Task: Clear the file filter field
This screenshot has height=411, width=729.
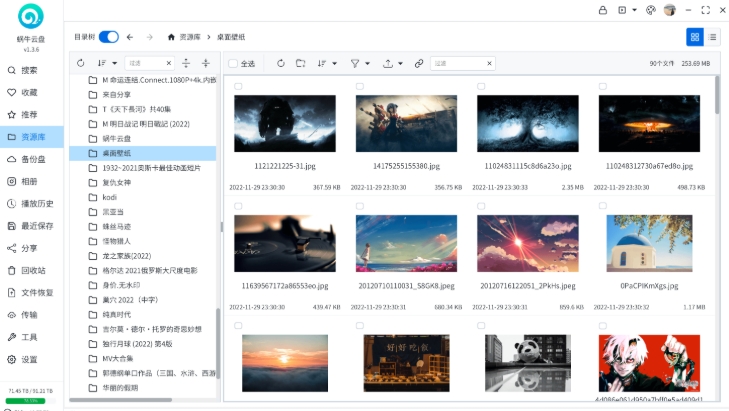Action: pyautogui.click(x=489, y=63)
